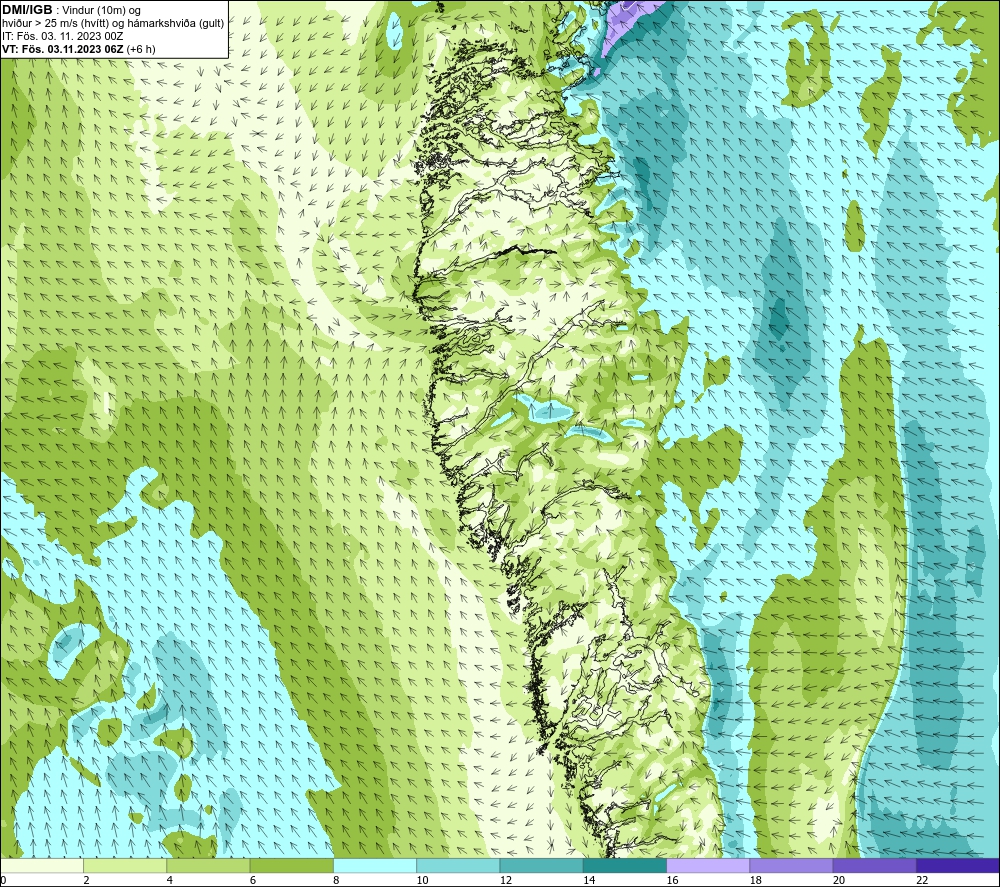Select the "hviður > 25 m/s (hvítt)" text line
Image resolution: width=1000 pixels, height=887 pixels.
click(113, 23)
